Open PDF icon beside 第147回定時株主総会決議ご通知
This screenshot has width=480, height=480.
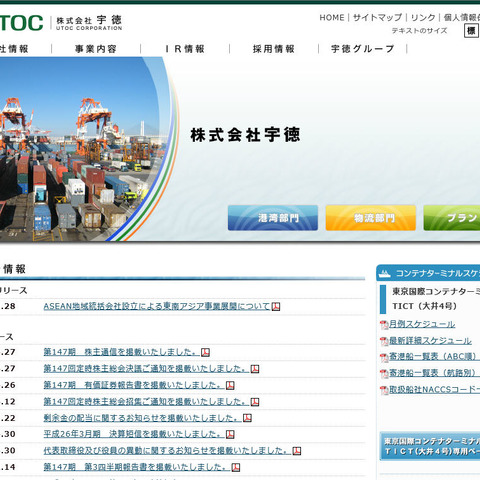tap(255, 369)
